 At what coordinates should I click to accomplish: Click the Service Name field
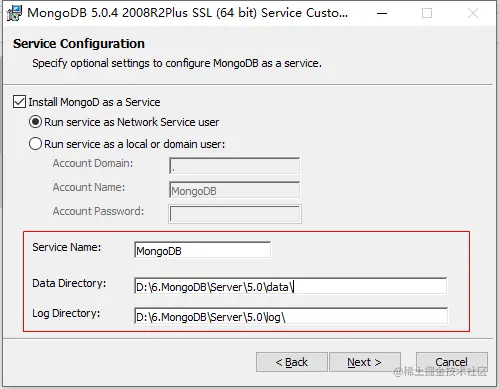click(202, 250)
